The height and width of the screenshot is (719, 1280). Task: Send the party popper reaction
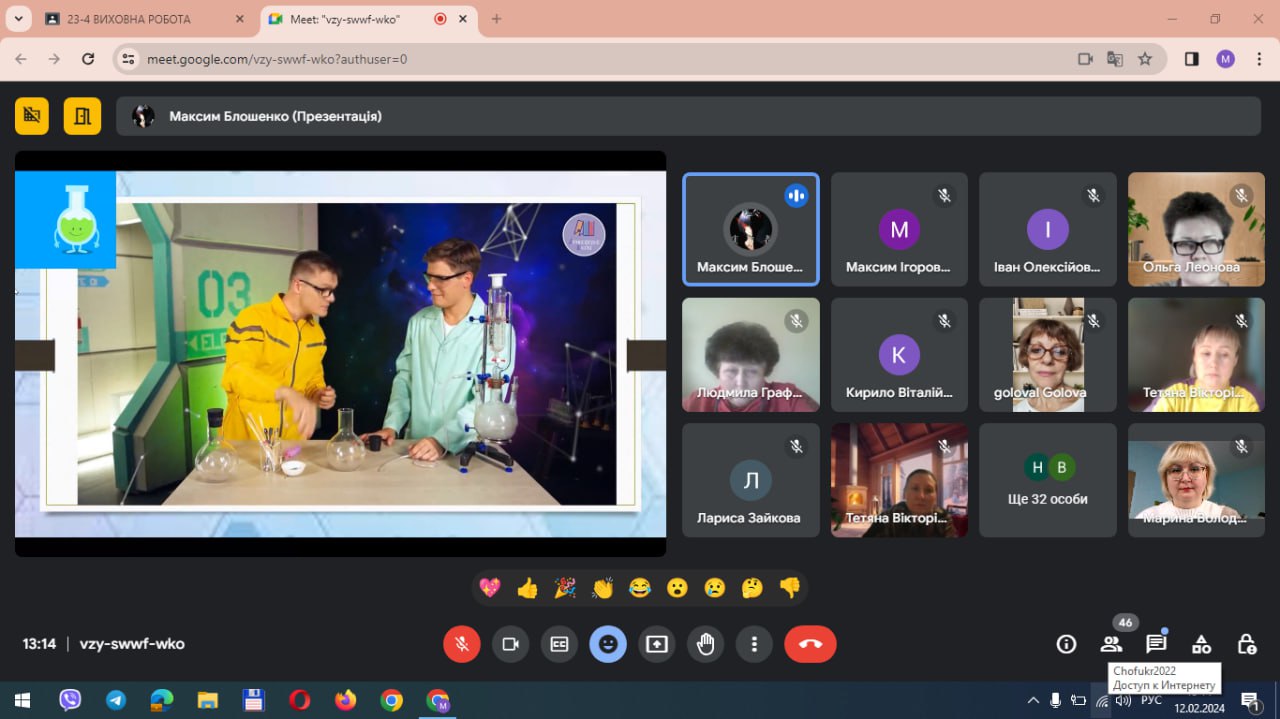[x=565, y=588]
